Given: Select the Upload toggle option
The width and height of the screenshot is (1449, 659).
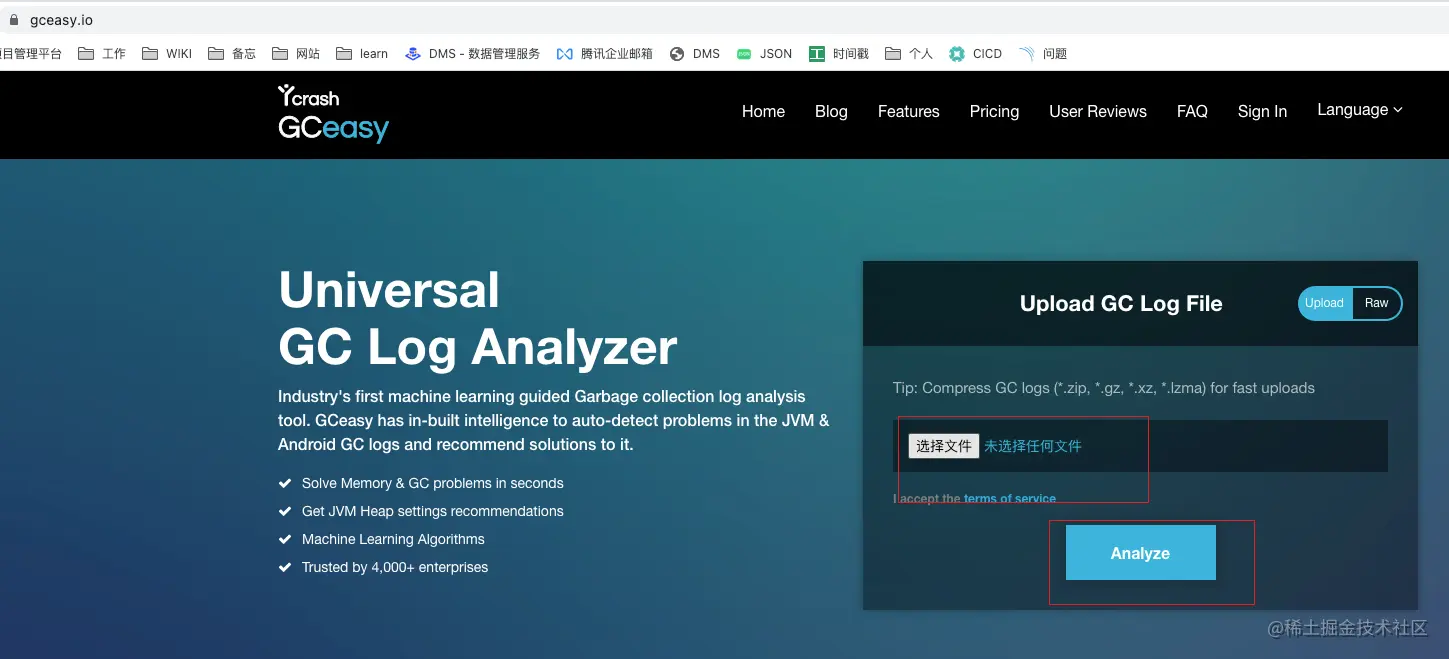Looking at the screenshot, I should (x=1324, y=303).
